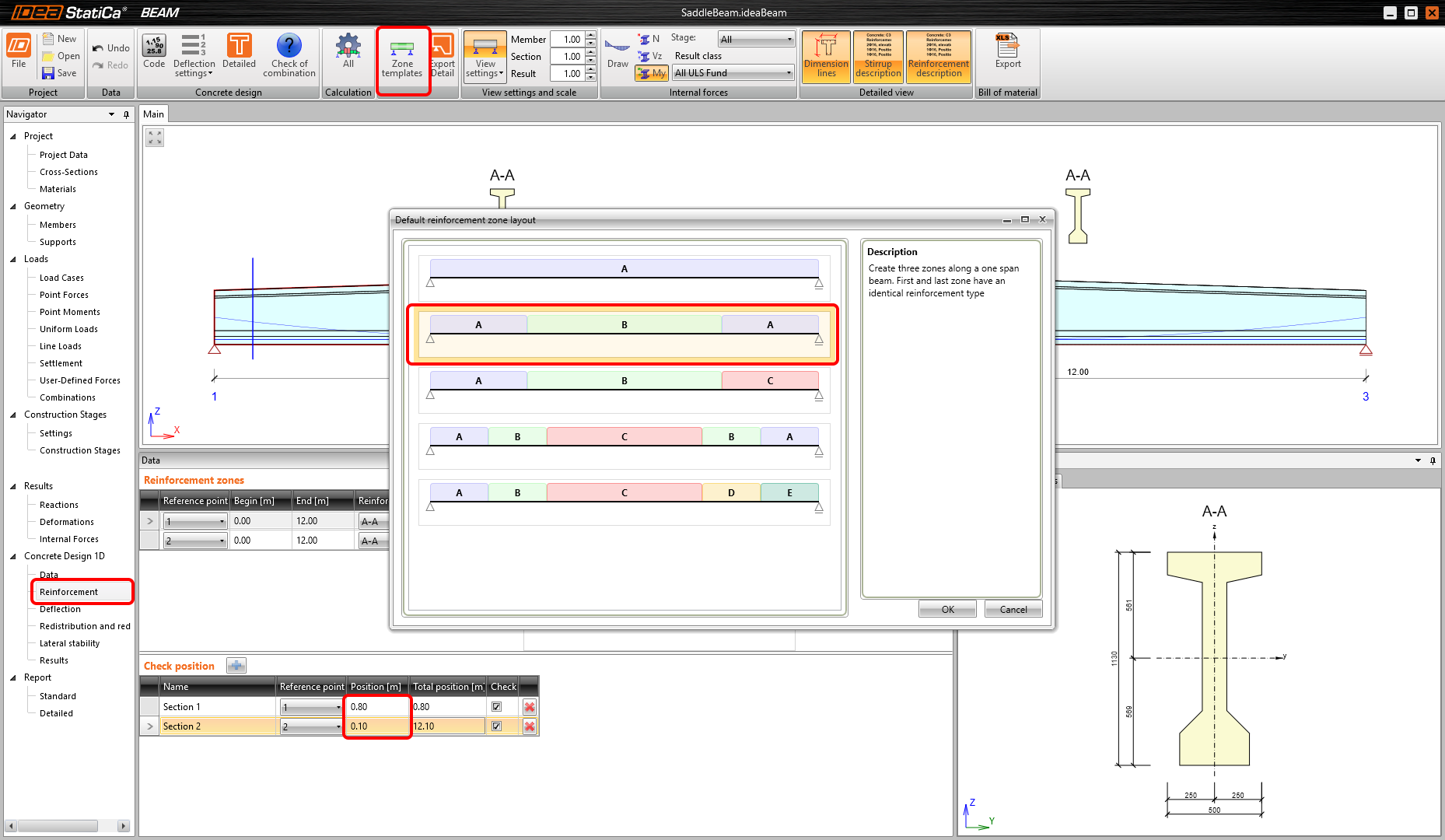Toggle the My internal force button
Screen dimensions: 1445x840
point(652,73)
